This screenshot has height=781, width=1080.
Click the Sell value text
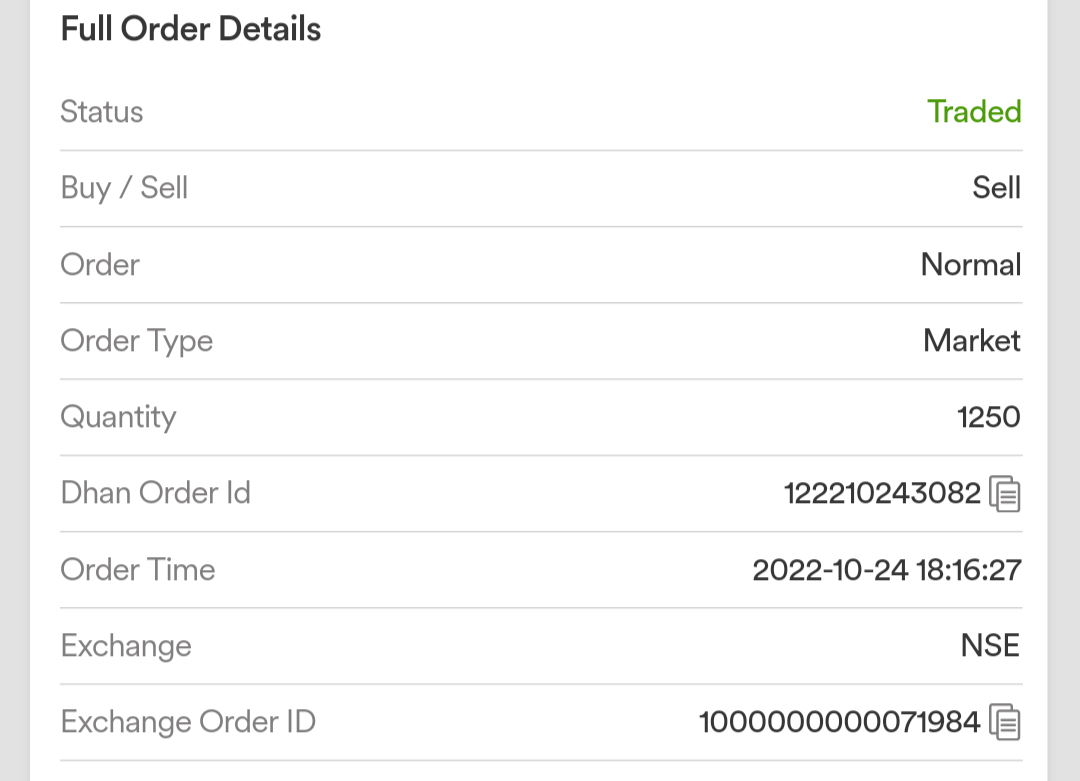pyautogui.click(x=996, y=188)
